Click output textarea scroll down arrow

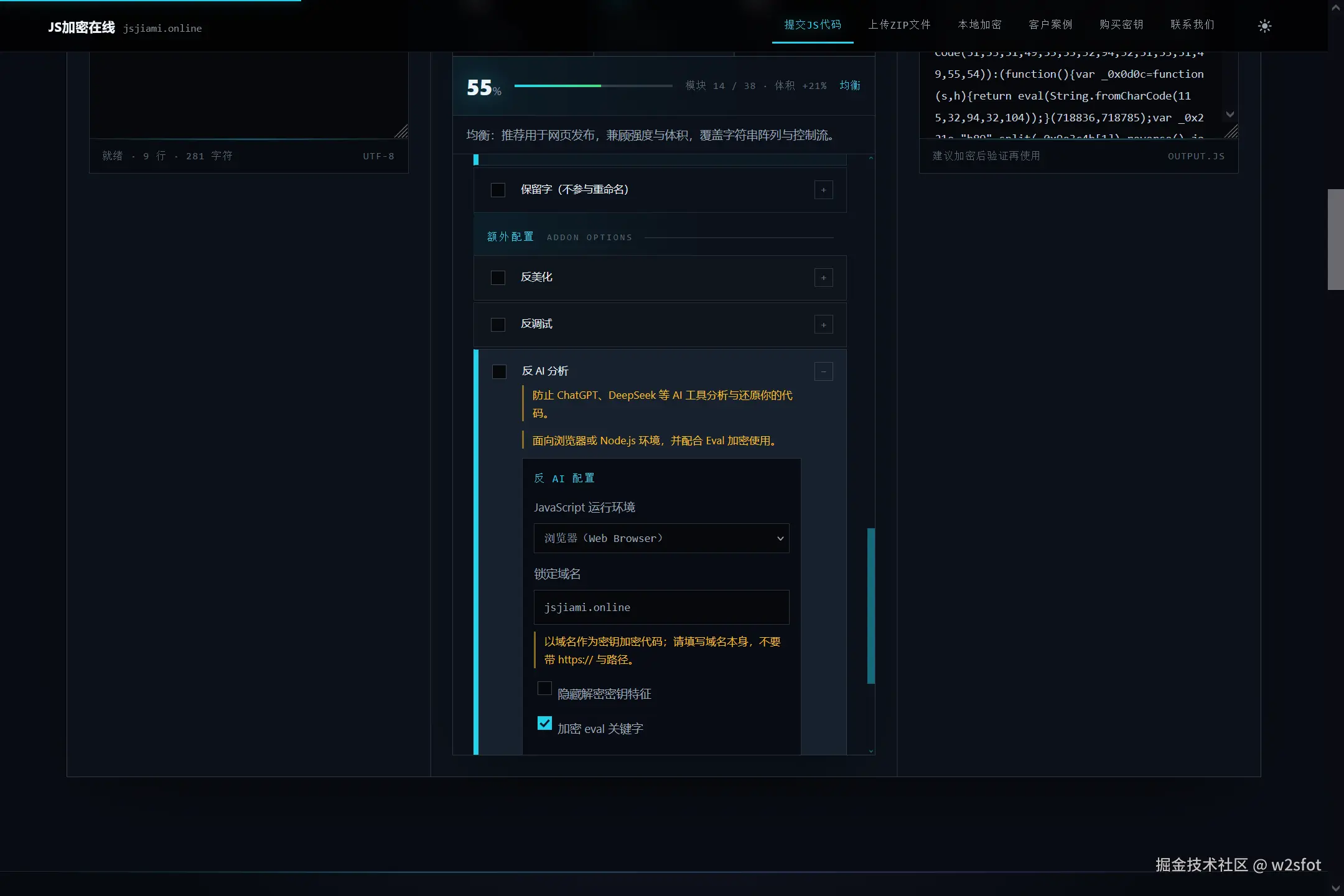click(x=1230, y=114)
